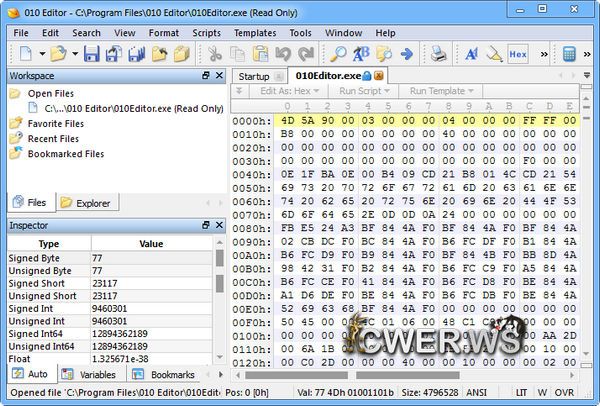Click the blue Goto arrow icon
Image resolution: width=600 pixels, height=406 pixels.
[407, 54]
